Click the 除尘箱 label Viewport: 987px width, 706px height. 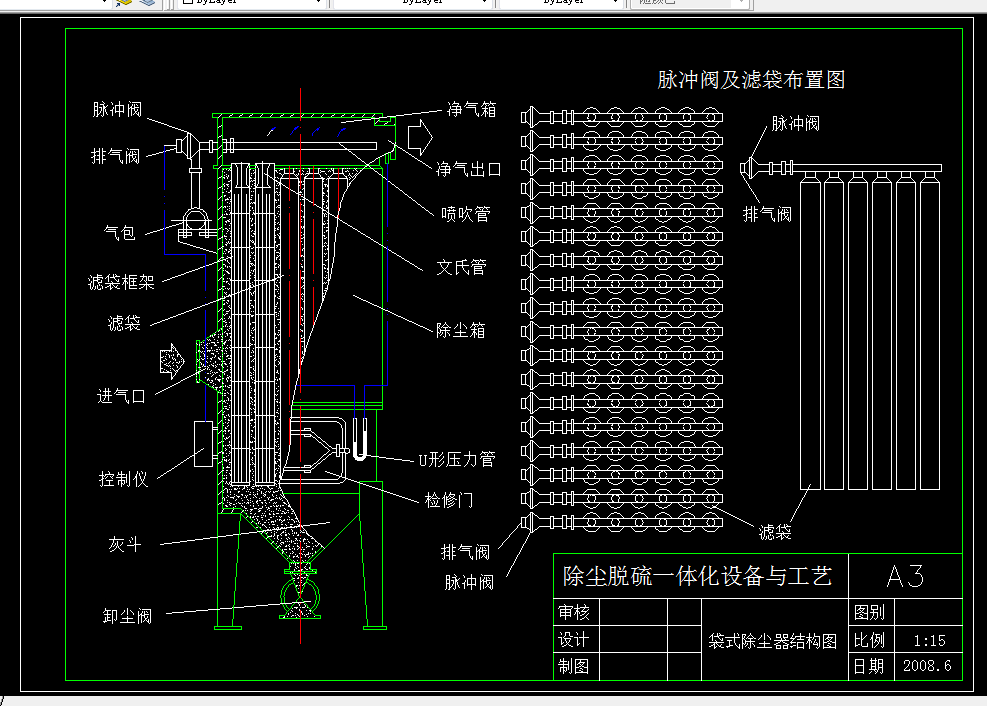pos(460,330)
